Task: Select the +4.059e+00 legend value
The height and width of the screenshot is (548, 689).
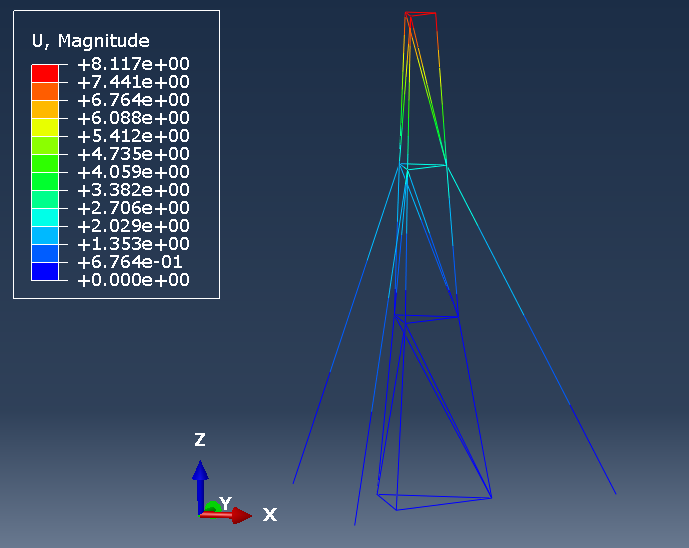Action: click(133, 172)
